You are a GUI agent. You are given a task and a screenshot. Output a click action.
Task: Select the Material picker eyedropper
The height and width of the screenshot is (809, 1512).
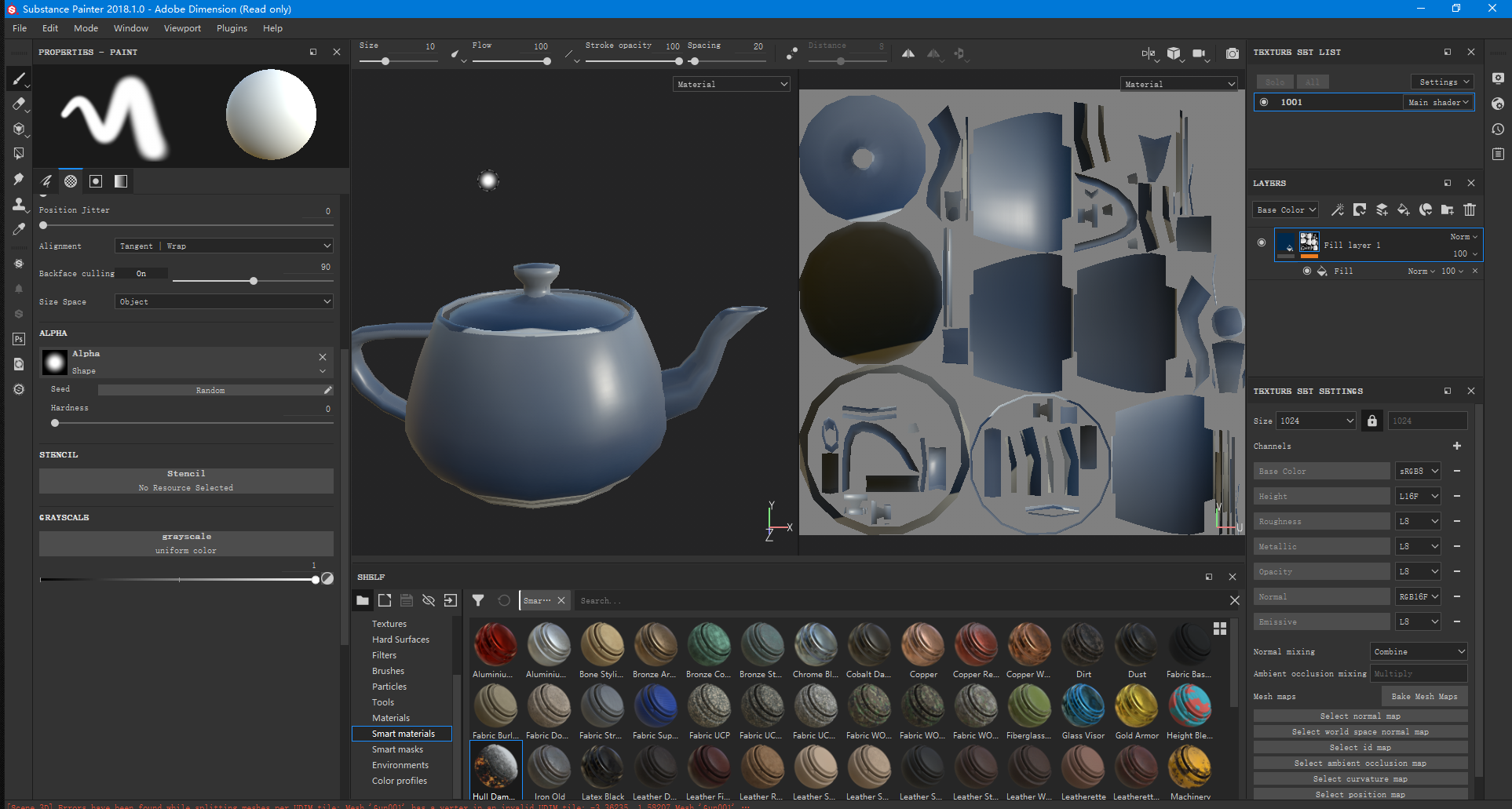tap(19, 229)
